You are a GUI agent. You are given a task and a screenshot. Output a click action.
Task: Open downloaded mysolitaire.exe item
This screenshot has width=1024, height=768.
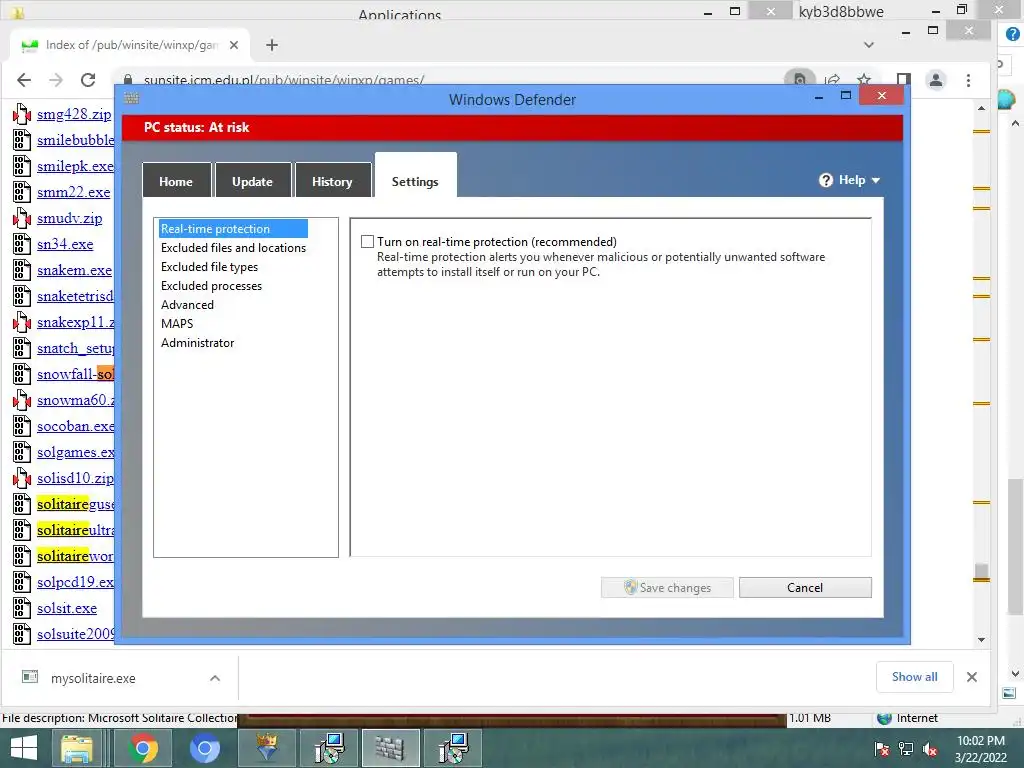tap(93, 678)
